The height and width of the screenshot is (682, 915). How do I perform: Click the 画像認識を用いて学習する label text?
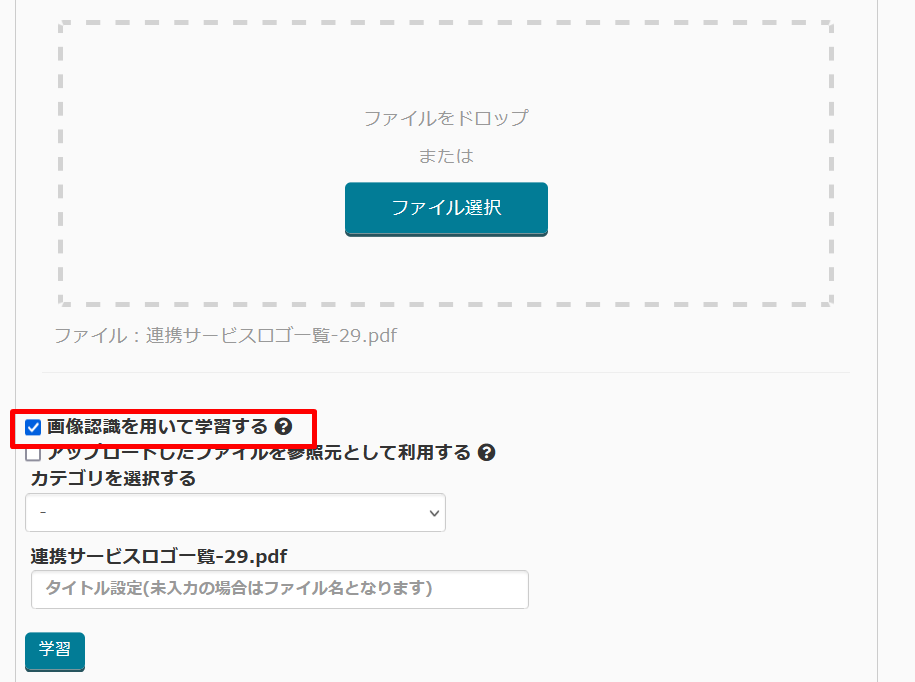157,427
